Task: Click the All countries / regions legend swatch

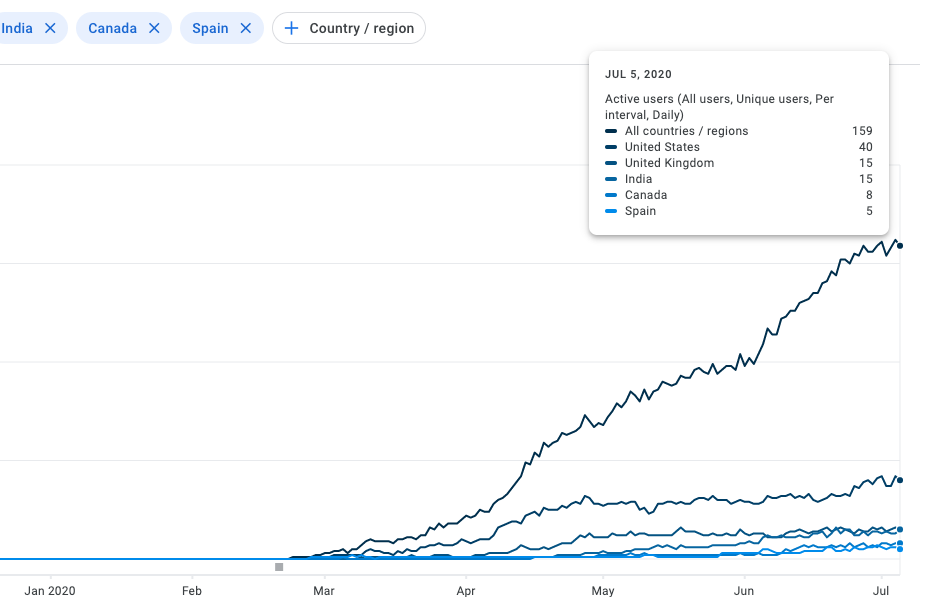Action: [x=611, y=131]
